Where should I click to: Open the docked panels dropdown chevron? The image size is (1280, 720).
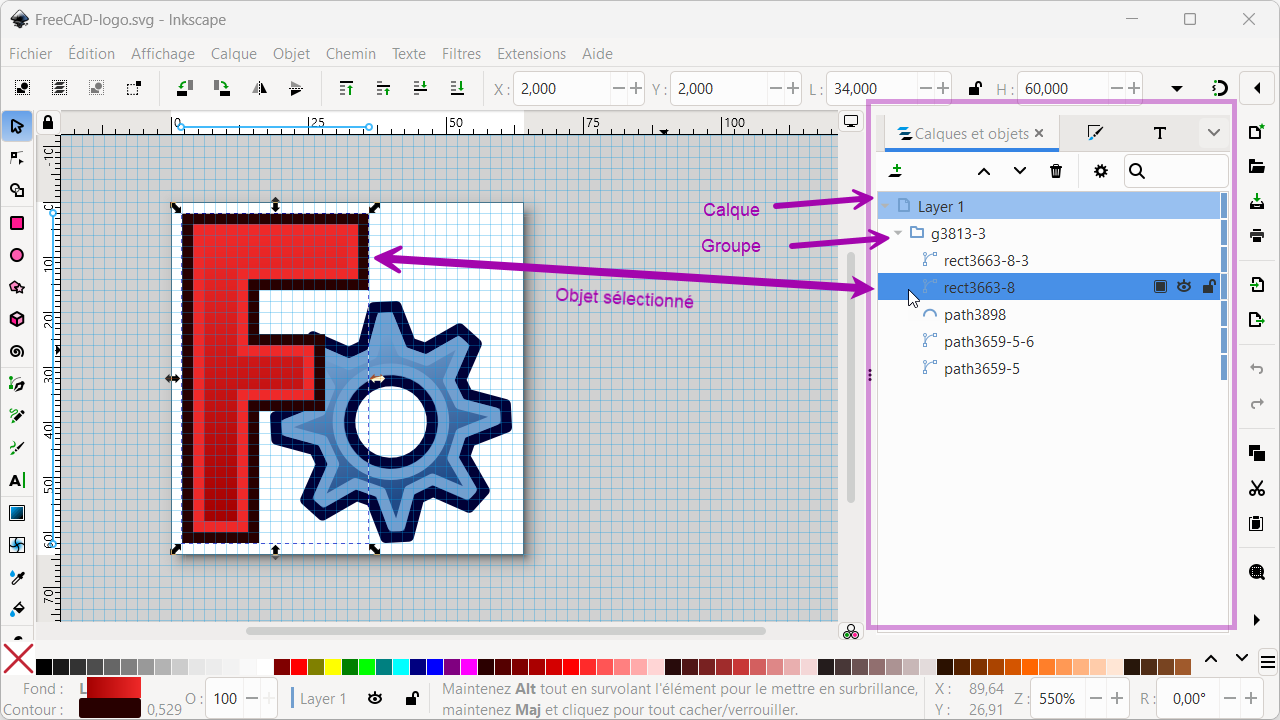click(1213, 133)
